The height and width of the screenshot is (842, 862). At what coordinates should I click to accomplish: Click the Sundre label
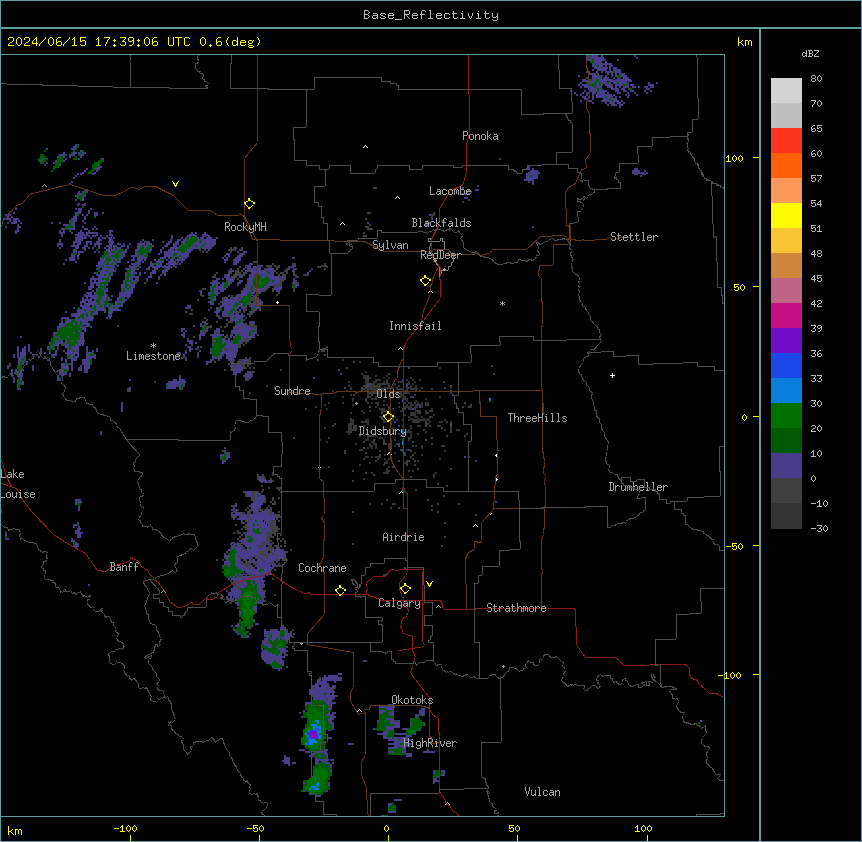[x=292, y=391]
